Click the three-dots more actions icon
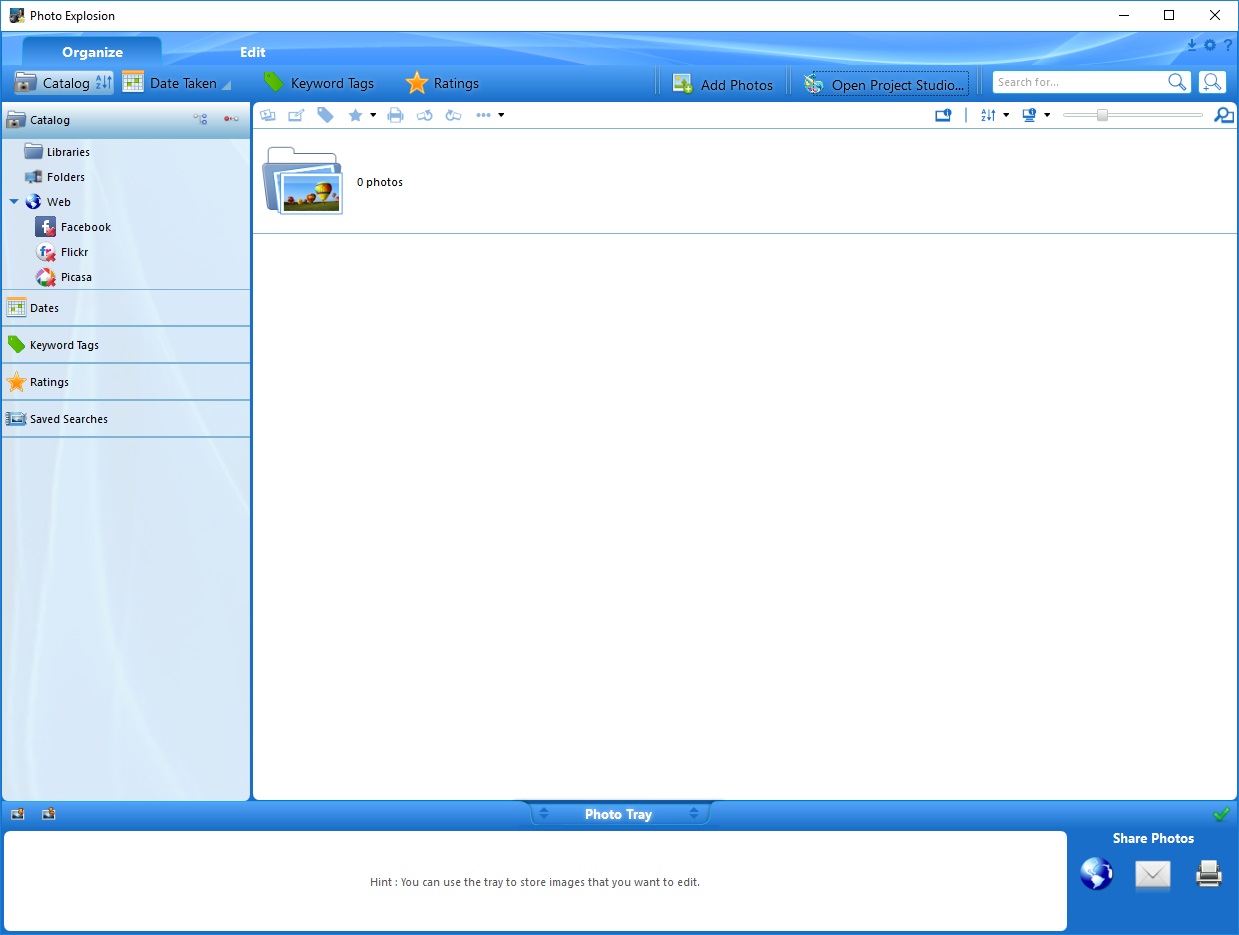 [483, 115]
